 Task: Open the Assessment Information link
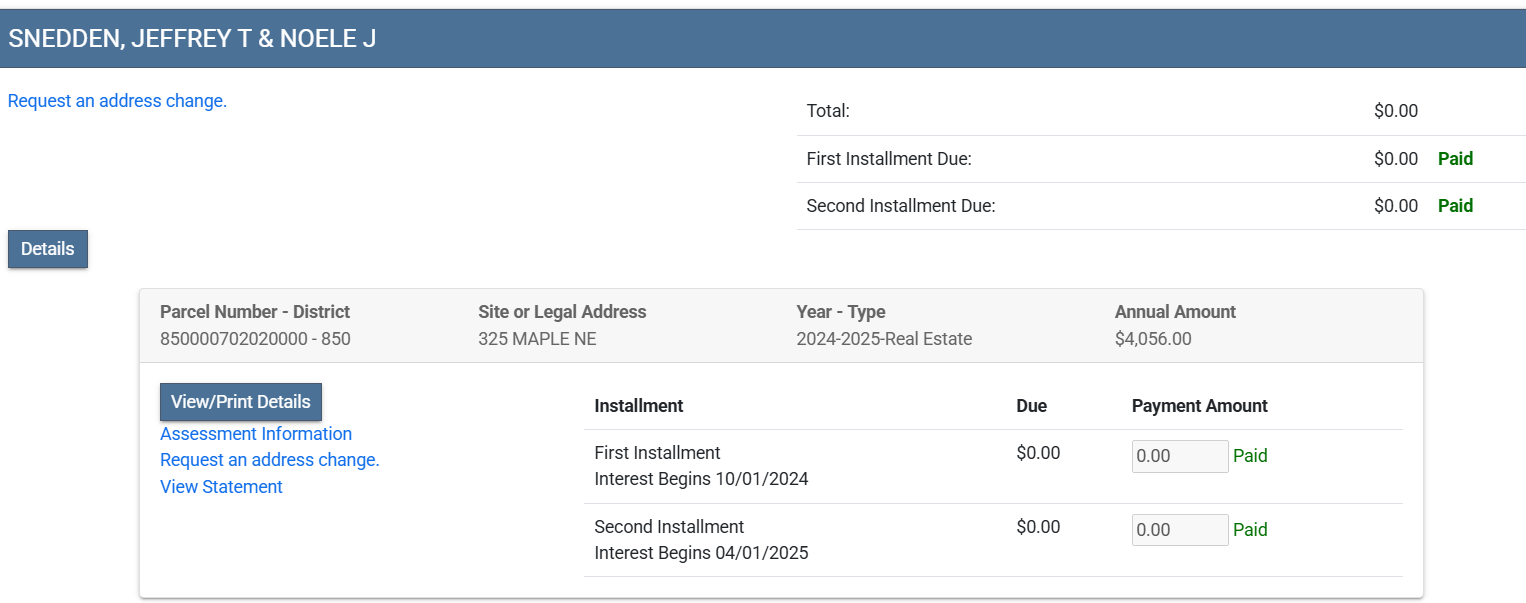pos(256,434)
